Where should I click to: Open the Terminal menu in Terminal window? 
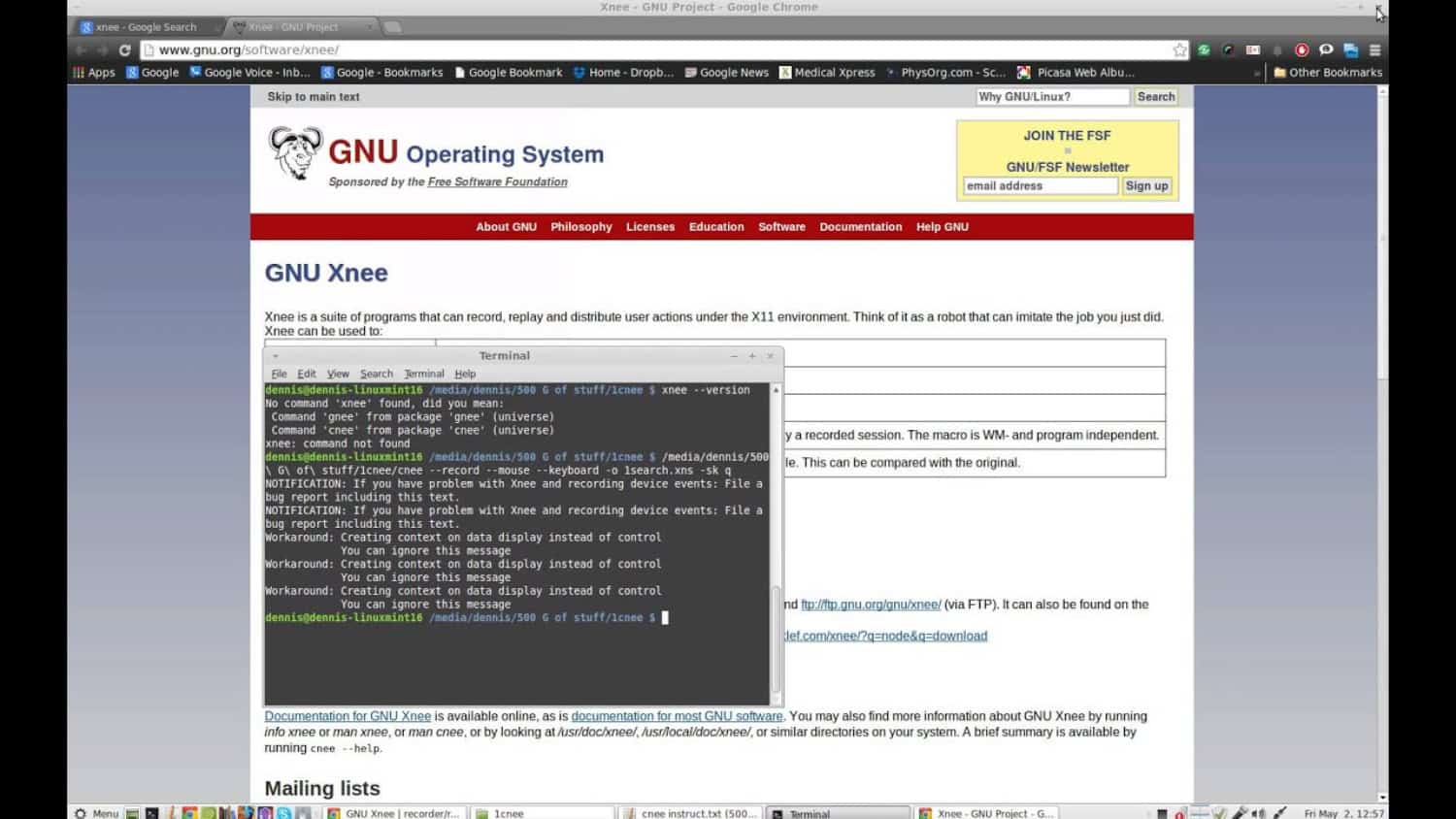(x=424, y=374)
